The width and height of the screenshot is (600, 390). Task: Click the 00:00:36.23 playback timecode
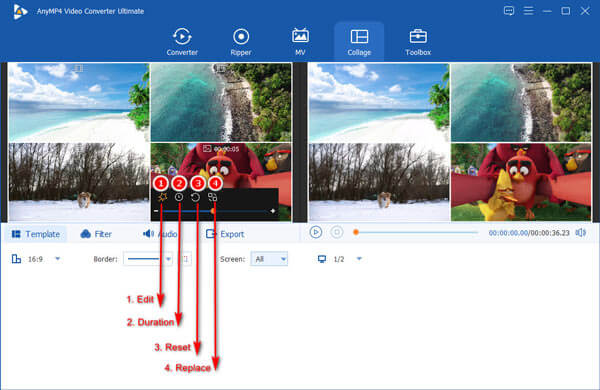click(x=549, y=233)
